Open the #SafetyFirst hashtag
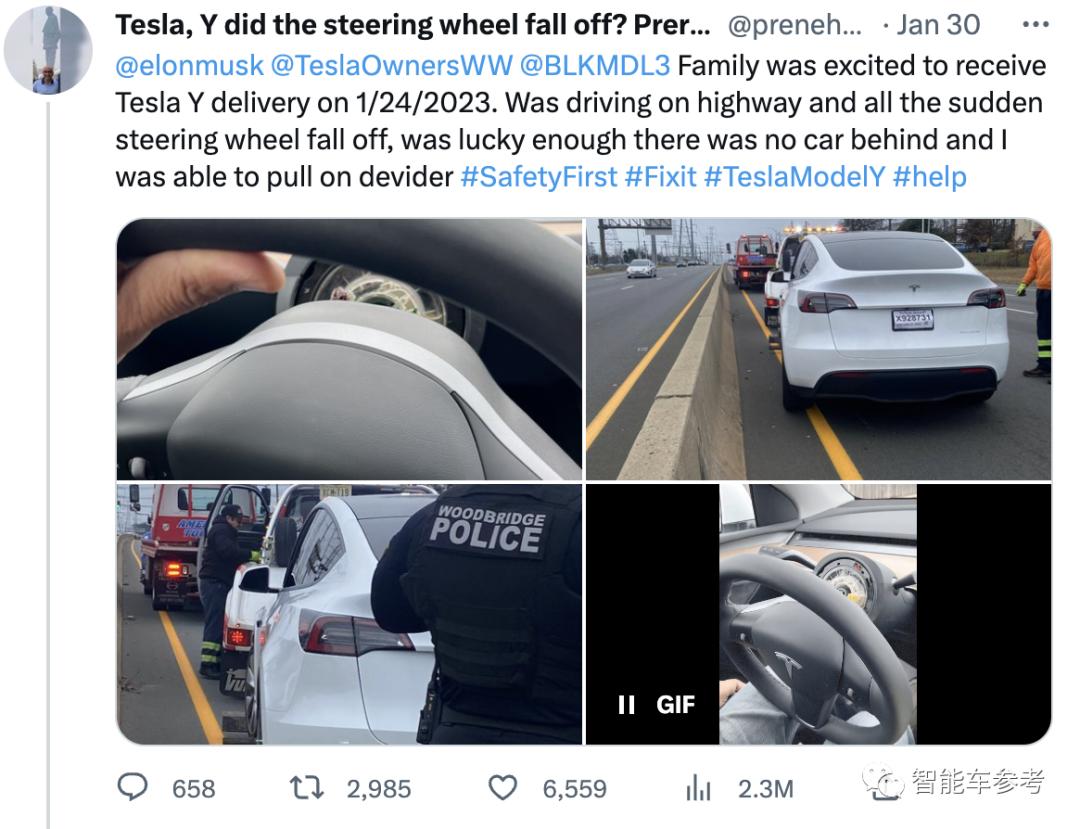Screen dimensions: 1080x829 pyautogui.click(x=539, y=177)
